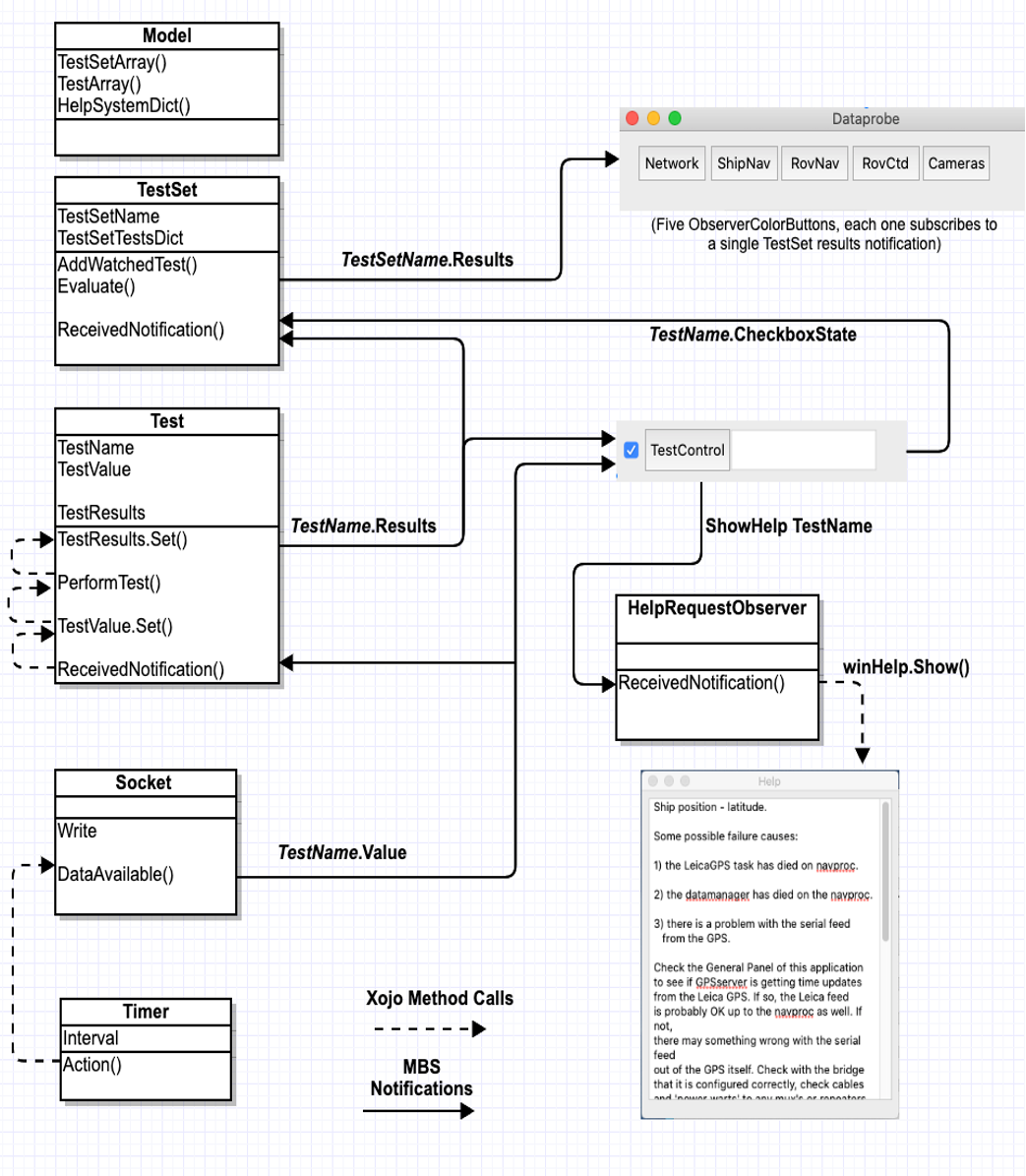The height and width of the screenshot is (1176, 1026).
Task: Select the Socket class box title
Action: point(145,783)
